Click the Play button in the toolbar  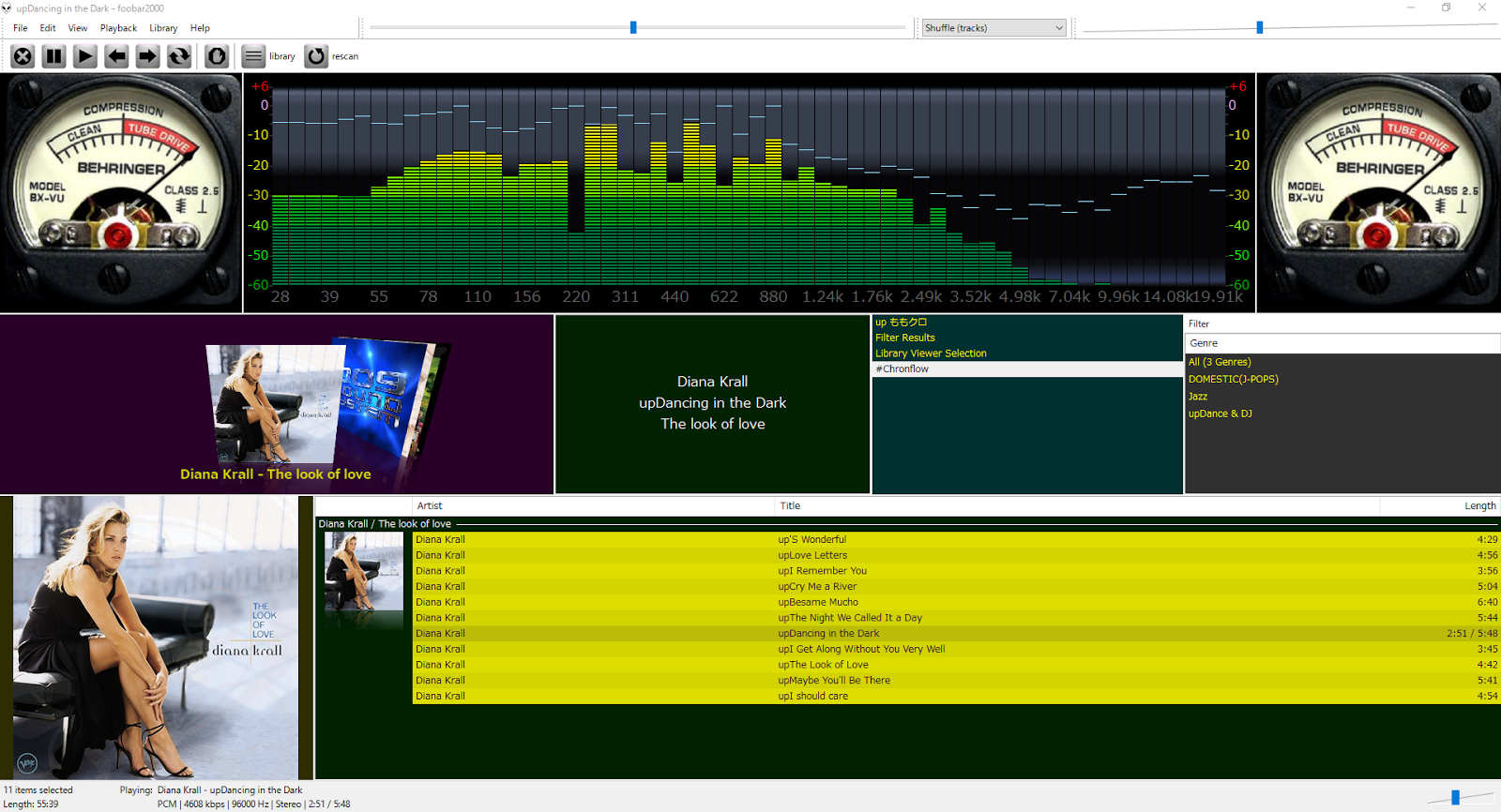coord(85,56)
